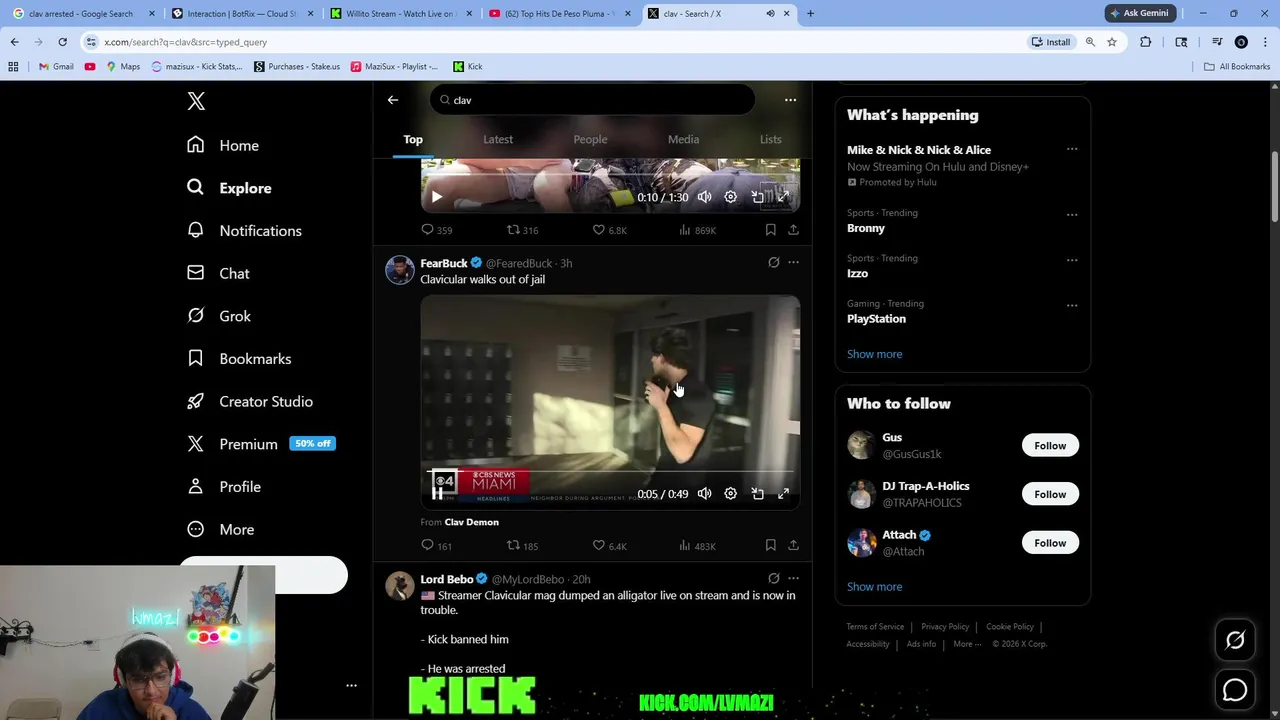Viewport: 1280px width, 720px height.
Task: Enable picture-in-picture on the top video
Action: pos(757,197)
